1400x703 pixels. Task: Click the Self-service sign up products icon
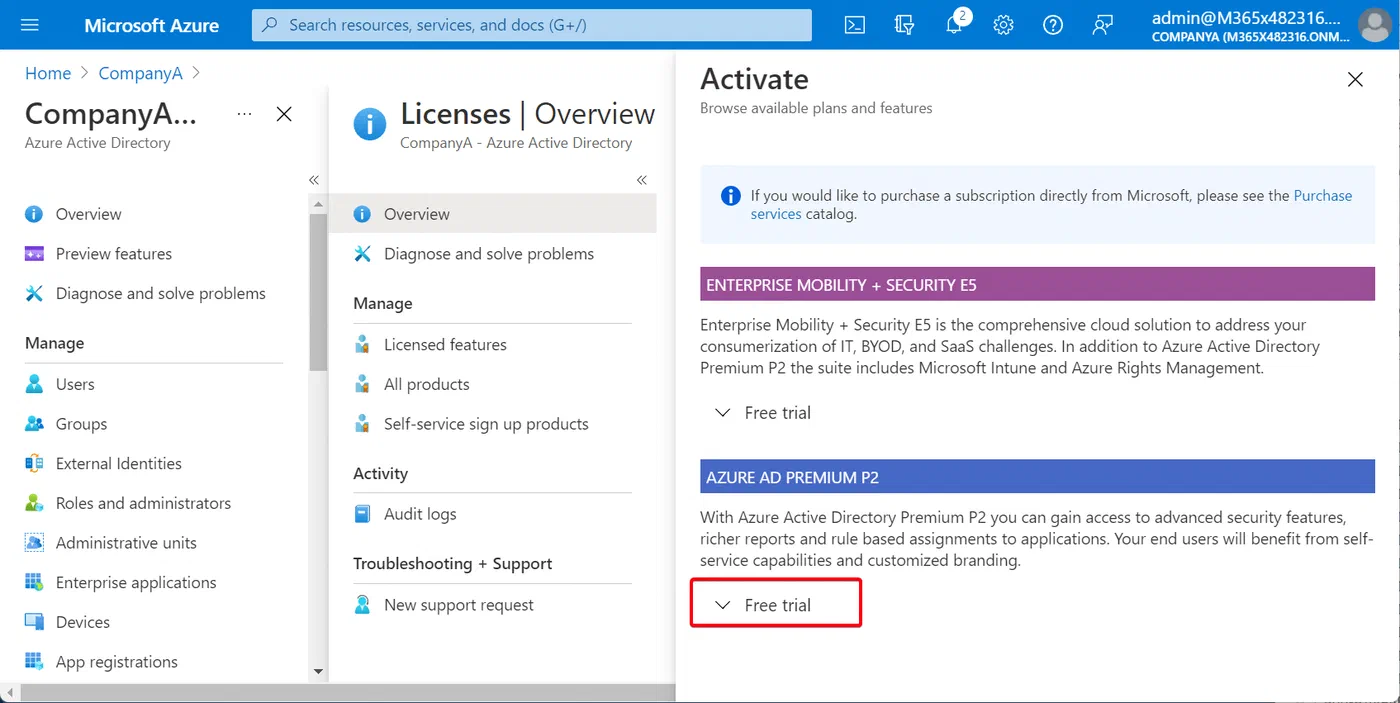tap(363, 424)
